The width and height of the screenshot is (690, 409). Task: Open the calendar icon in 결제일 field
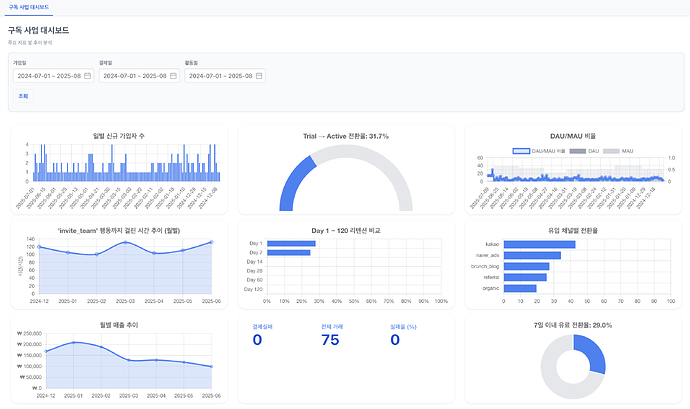click(x=173, y=76)
